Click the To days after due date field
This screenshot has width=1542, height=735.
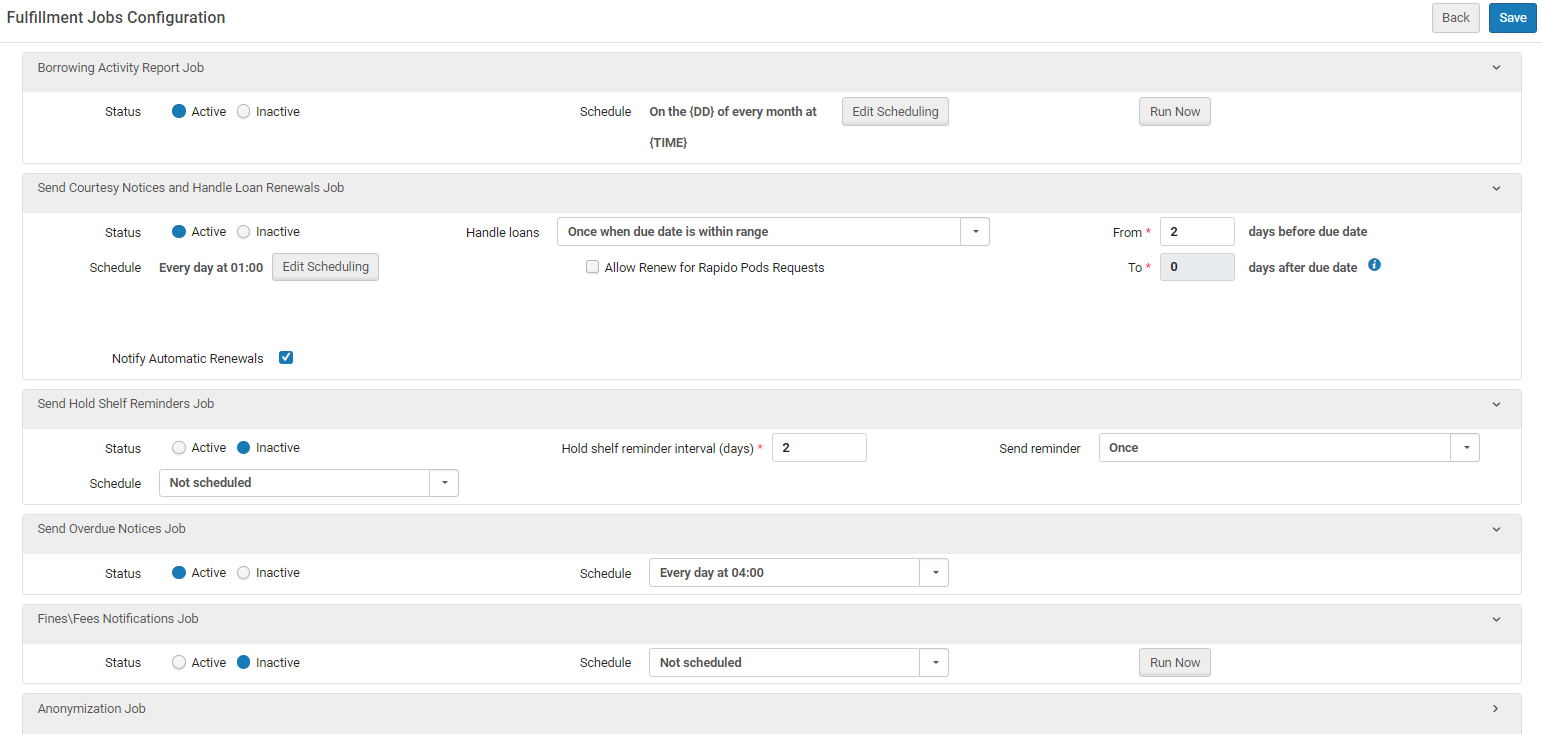coord(1197,267)
